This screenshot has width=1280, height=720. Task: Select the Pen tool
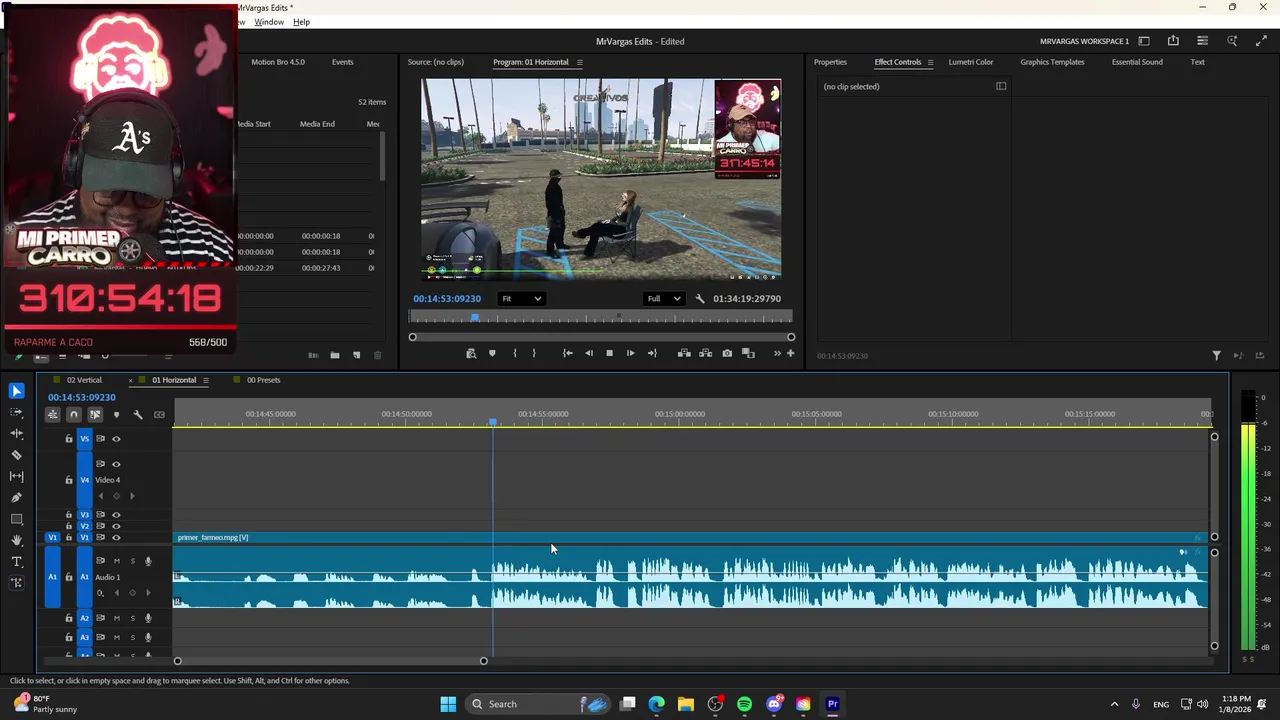tap(16, 498)
